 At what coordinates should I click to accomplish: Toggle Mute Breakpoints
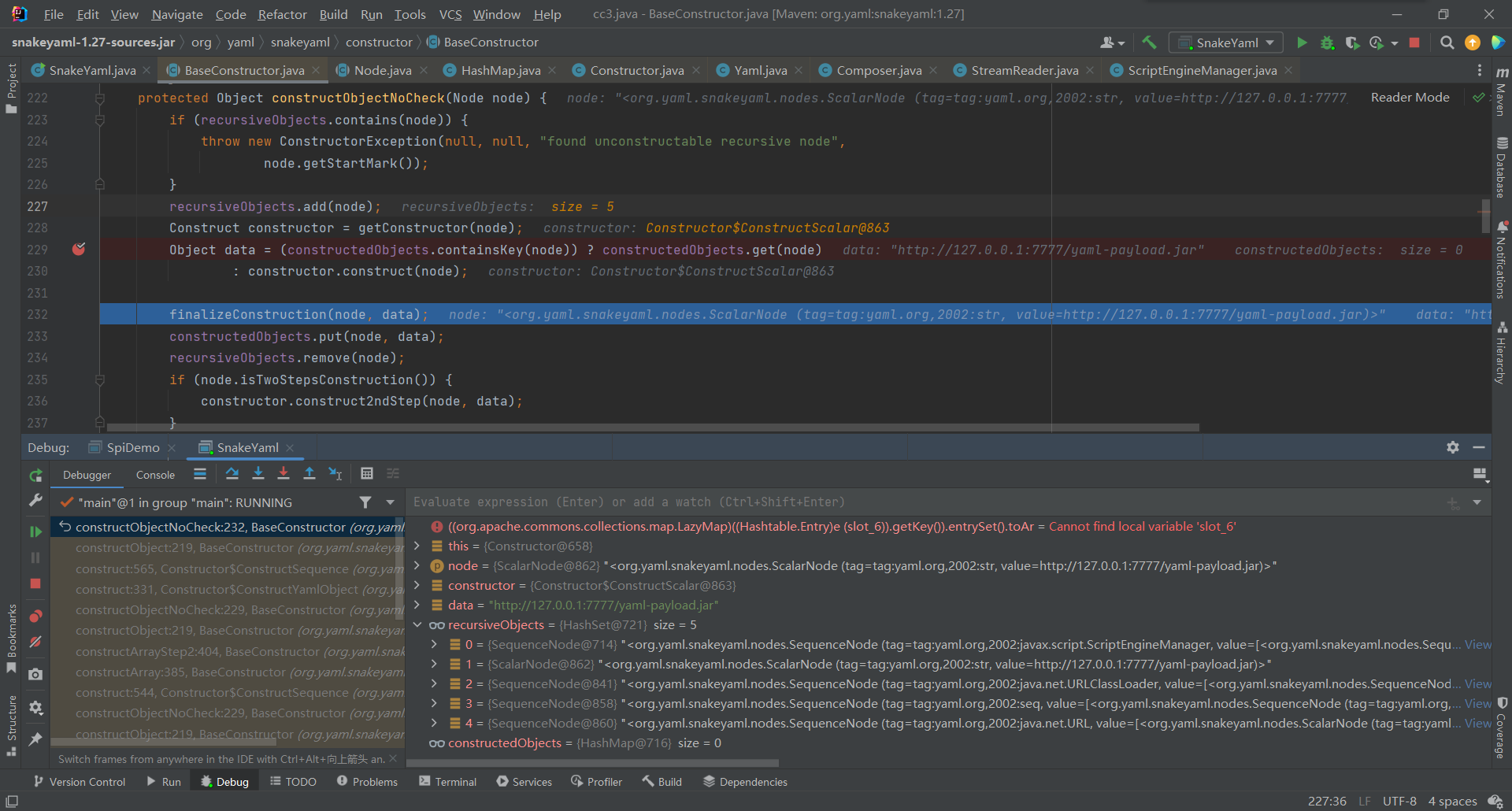[x=35, y=642]
